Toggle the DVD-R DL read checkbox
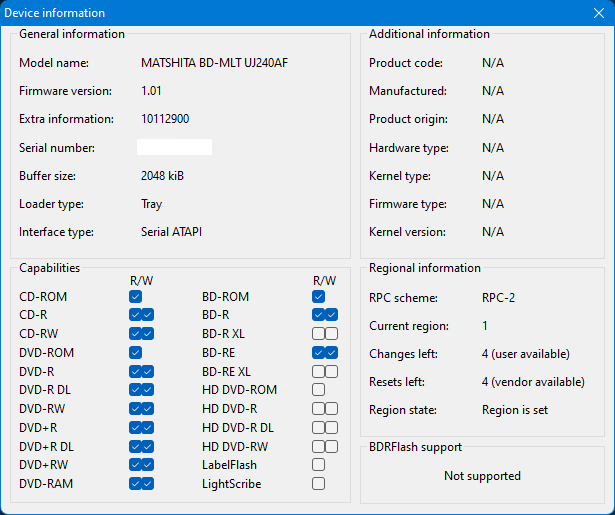The image size is (615, 515). pos(135,390)
